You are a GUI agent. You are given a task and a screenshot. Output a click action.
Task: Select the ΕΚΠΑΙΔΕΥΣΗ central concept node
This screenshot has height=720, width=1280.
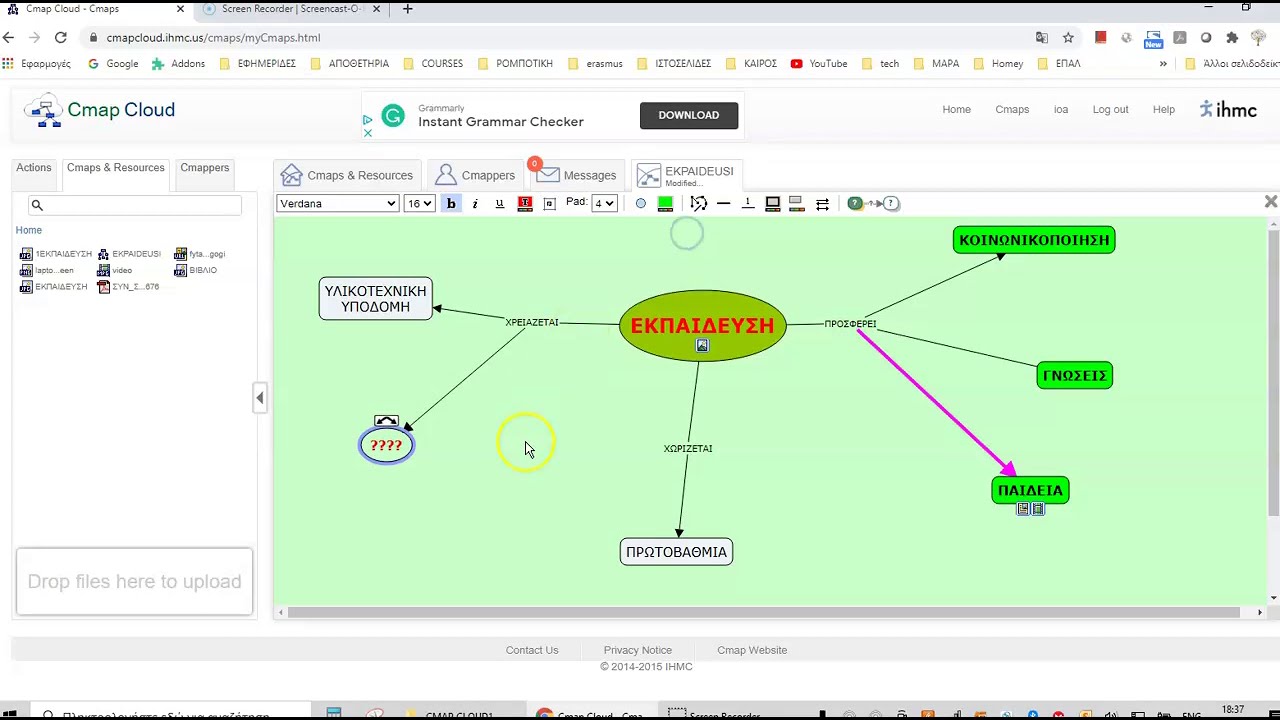pos(703,325)
